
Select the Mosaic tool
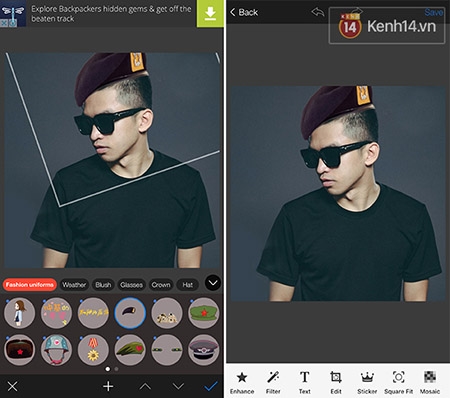(x=430, y=382)
